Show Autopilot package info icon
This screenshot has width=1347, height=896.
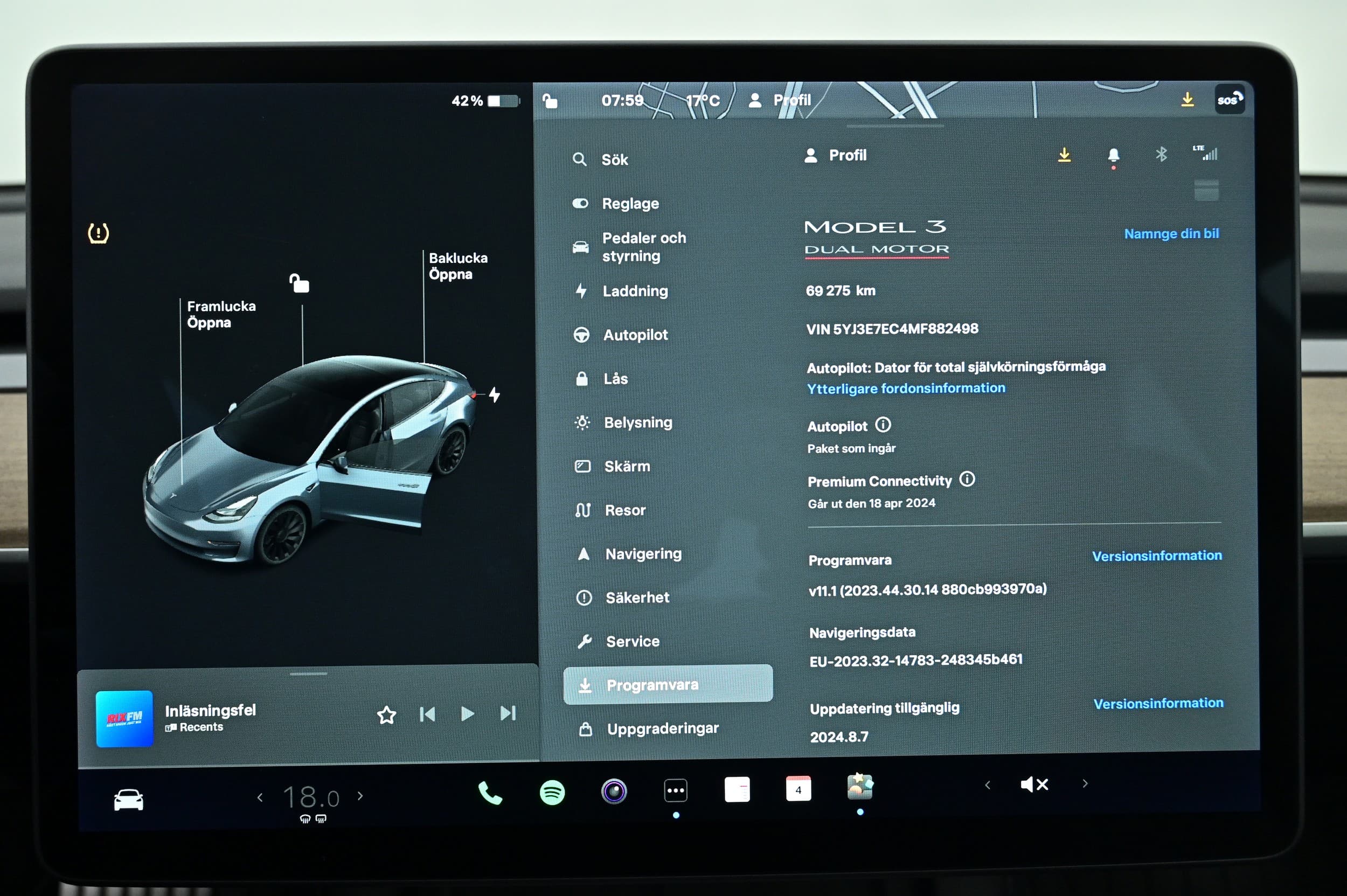[883, 425]
